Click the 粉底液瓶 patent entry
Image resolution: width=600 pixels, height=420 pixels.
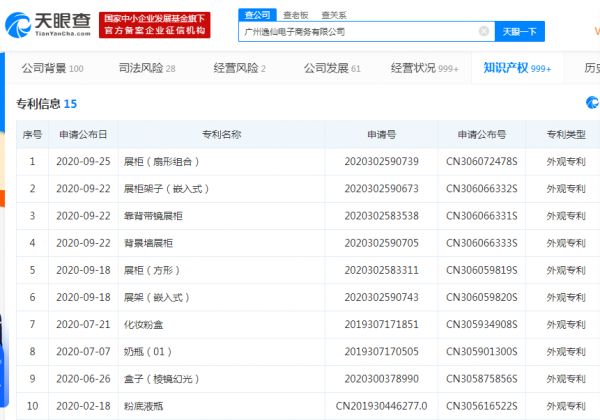pyautogui.click(x=143, y=407)
